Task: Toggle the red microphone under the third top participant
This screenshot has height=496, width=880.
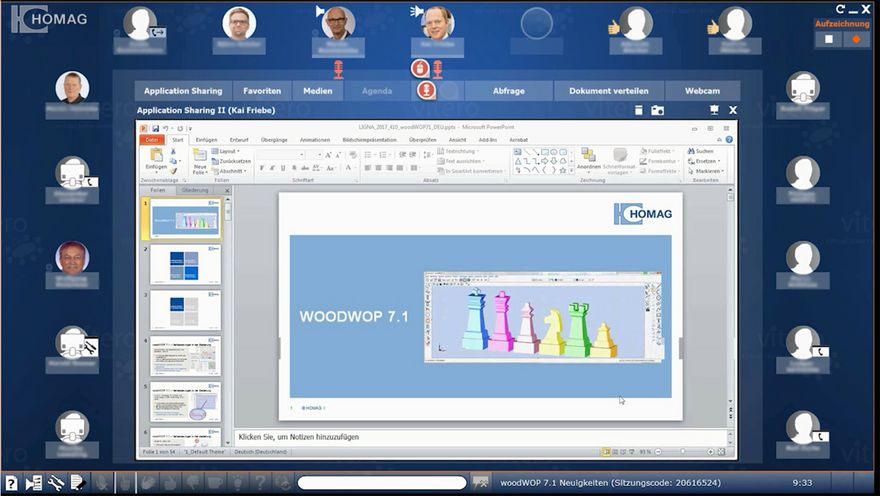Action: [338, 70]
